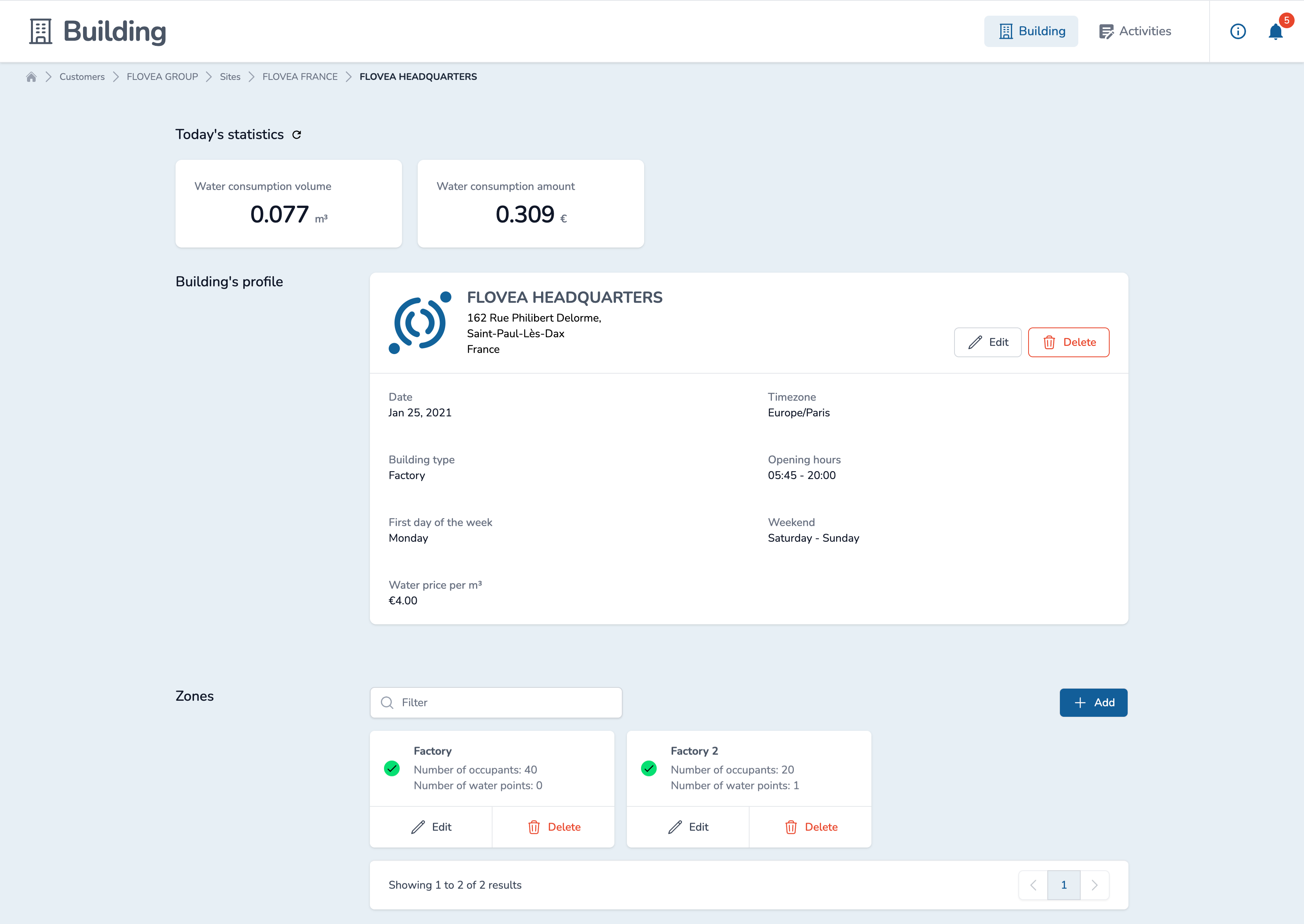Edit the FLOVEA HEADQUARTERS building profile
Viewport: 1304px width, 924px height.
click(987, 342)
